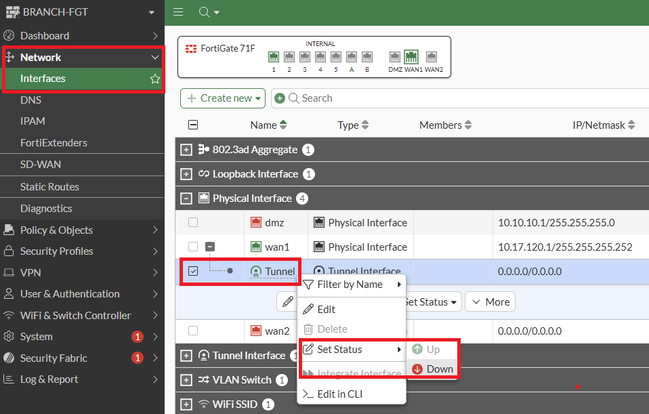This screenshot has width=649, height=414.
Task: Click the Log & Report sidebar icon
Action: [x=9, y=379]
